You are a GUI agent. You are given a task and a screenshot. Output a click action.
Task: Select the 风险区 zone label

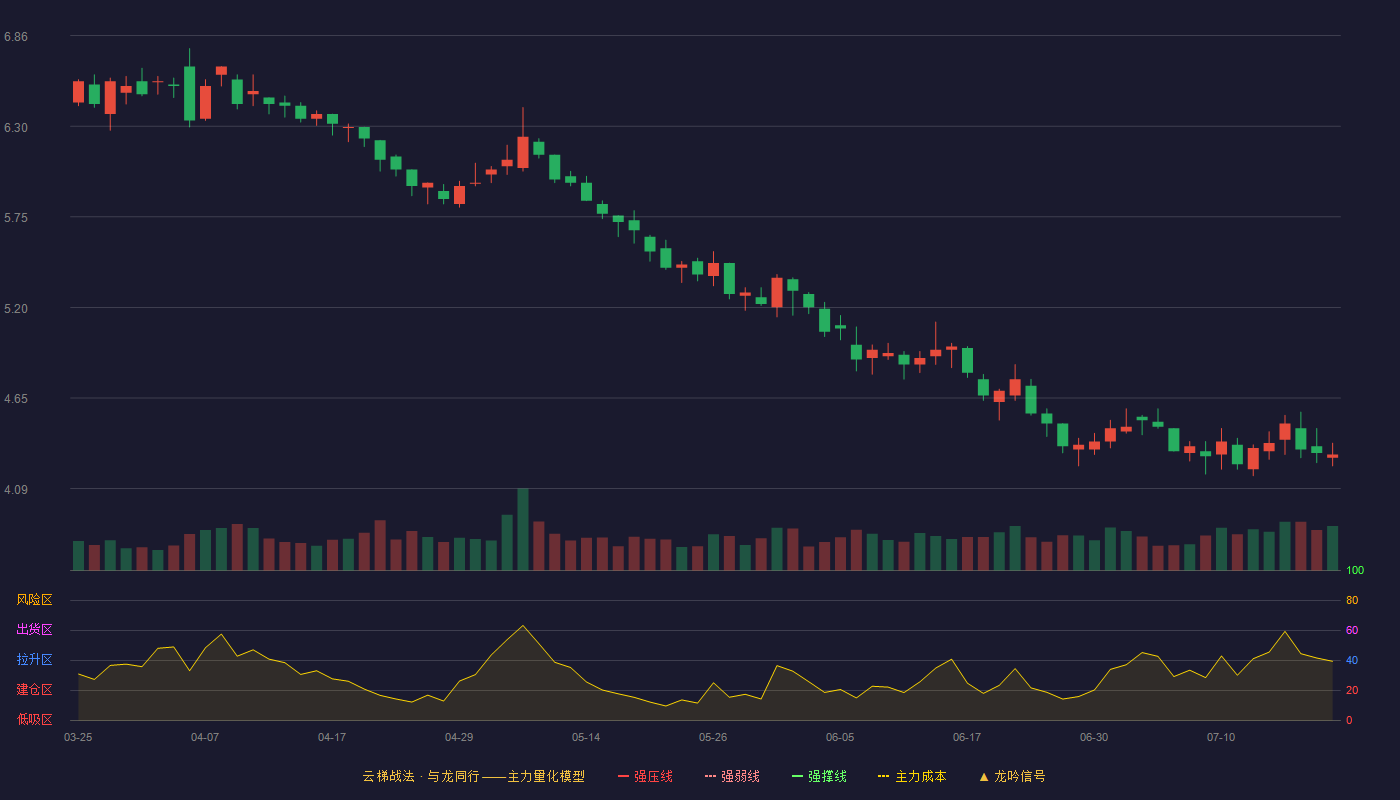click(34, 600)
